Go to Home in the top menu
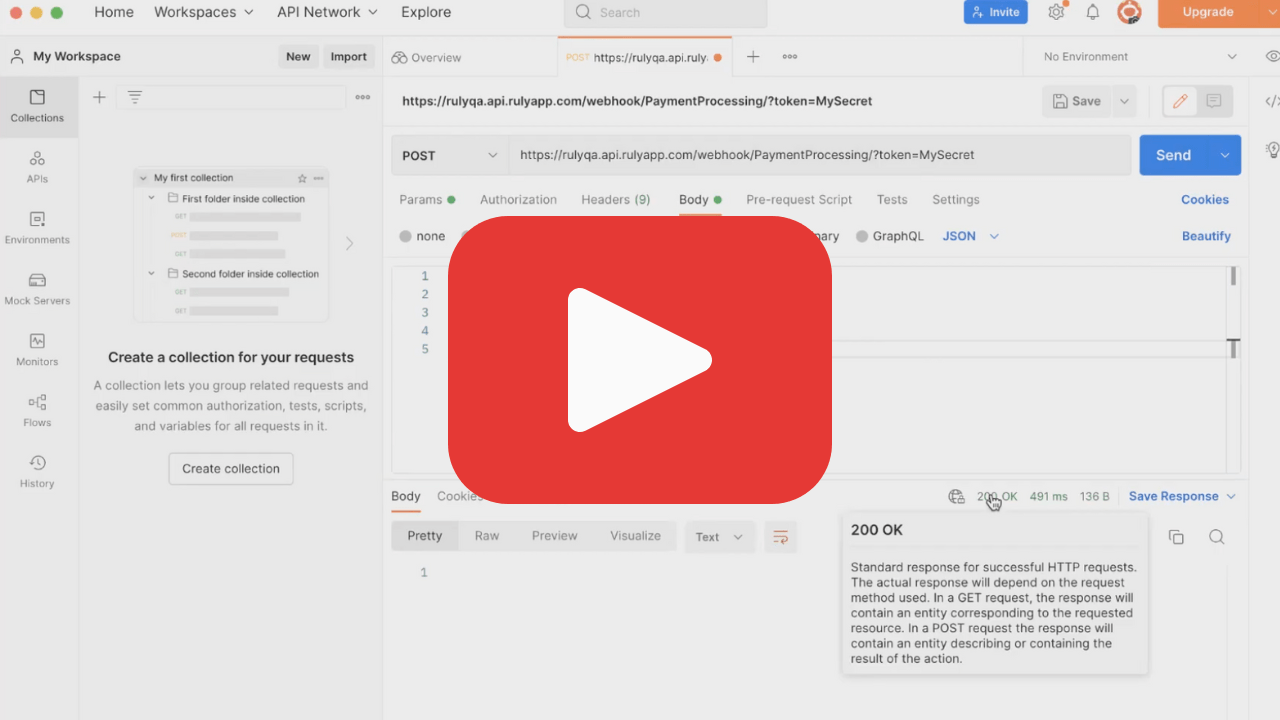Image resolution: width=1280 pixels, height=720 pixels. pos(114,12)
